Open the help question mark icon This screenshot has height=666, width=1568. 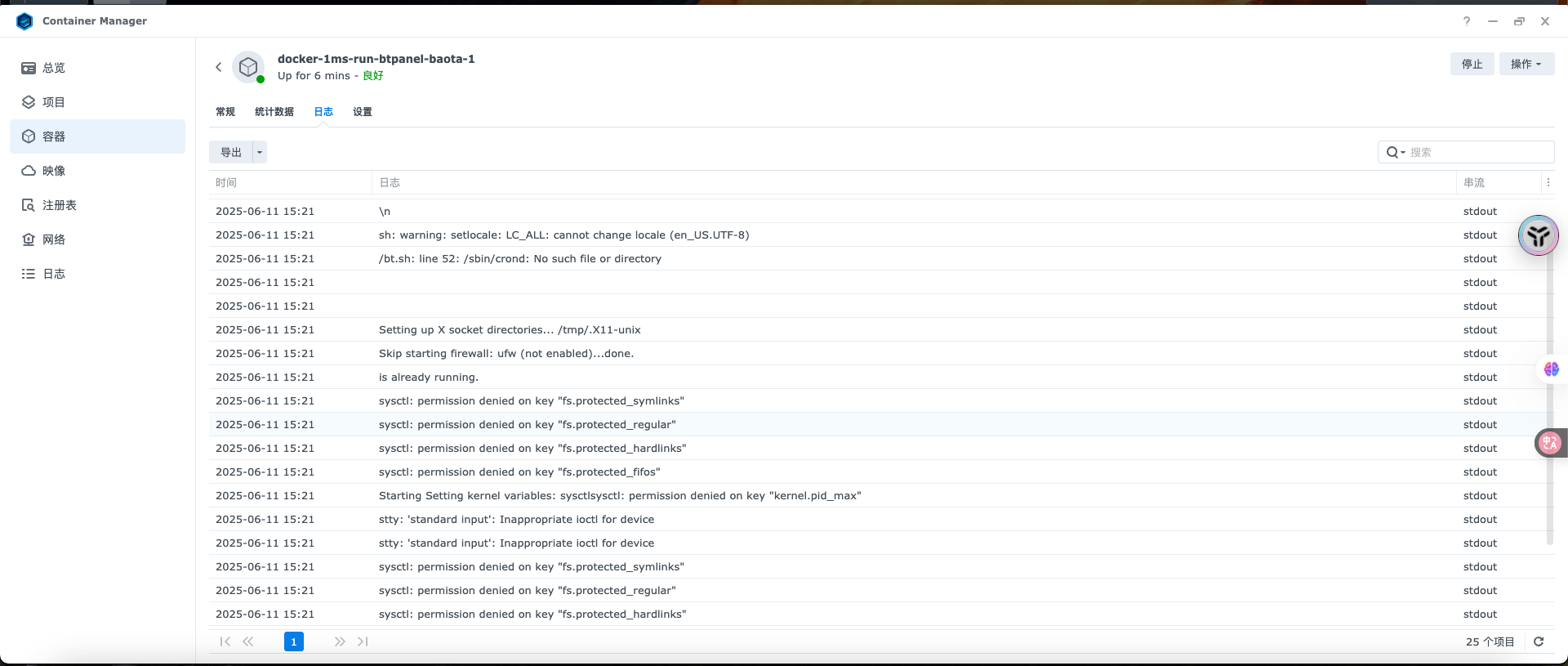coord(1467,21)
